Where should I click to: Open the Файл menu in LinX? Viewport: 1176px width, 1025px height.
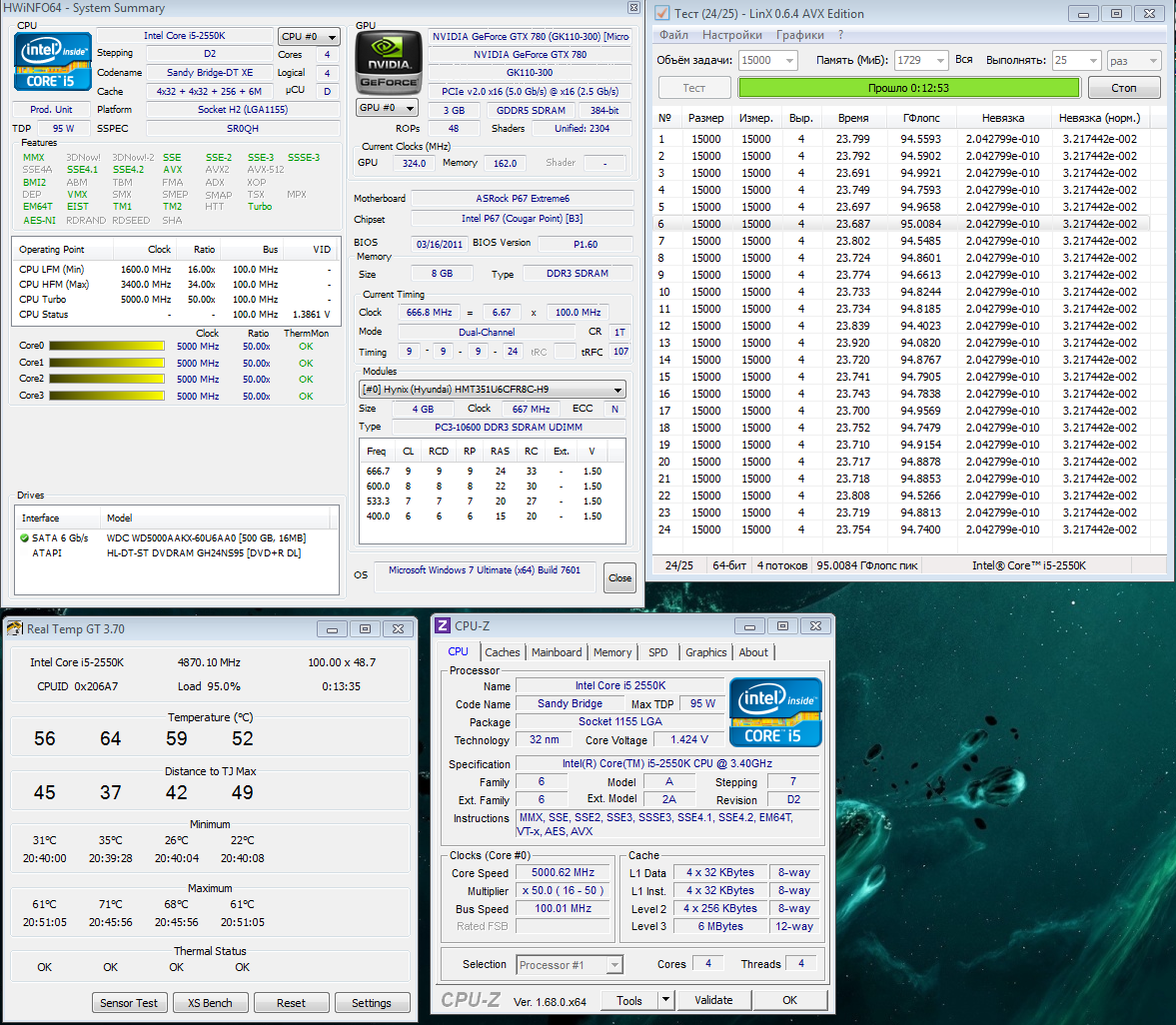pyautogui.click(x=673, y=35)
